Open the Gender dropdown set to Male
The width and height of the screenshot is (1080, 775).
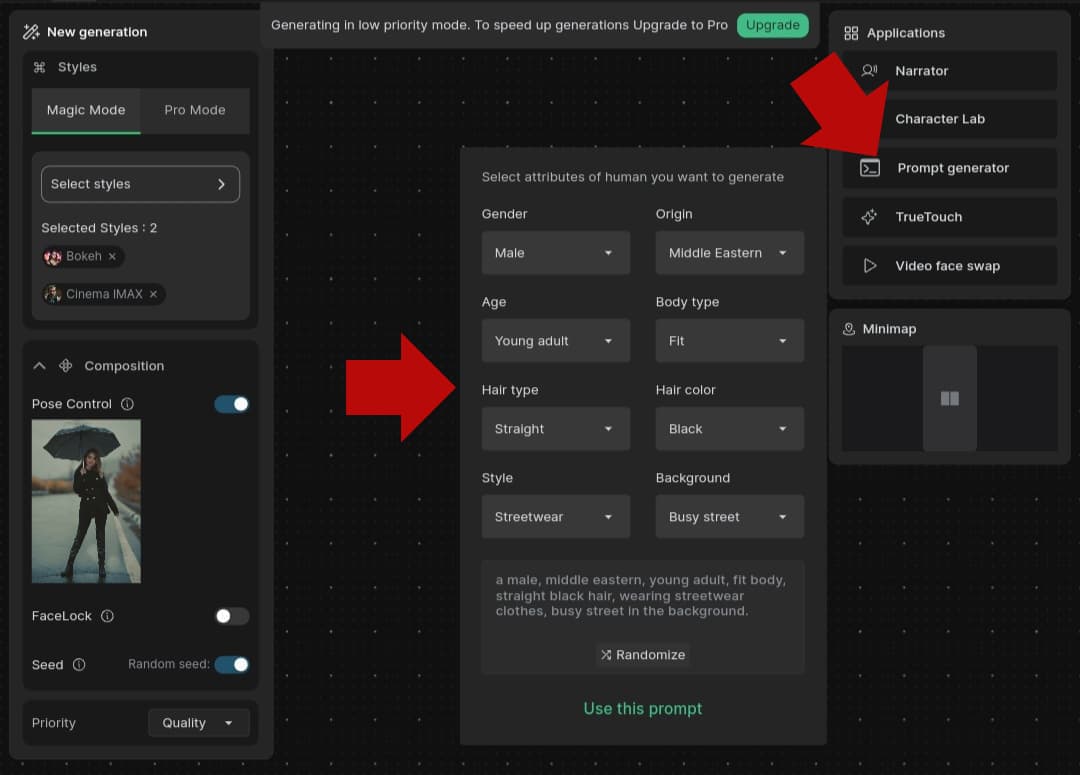(555, 253)
